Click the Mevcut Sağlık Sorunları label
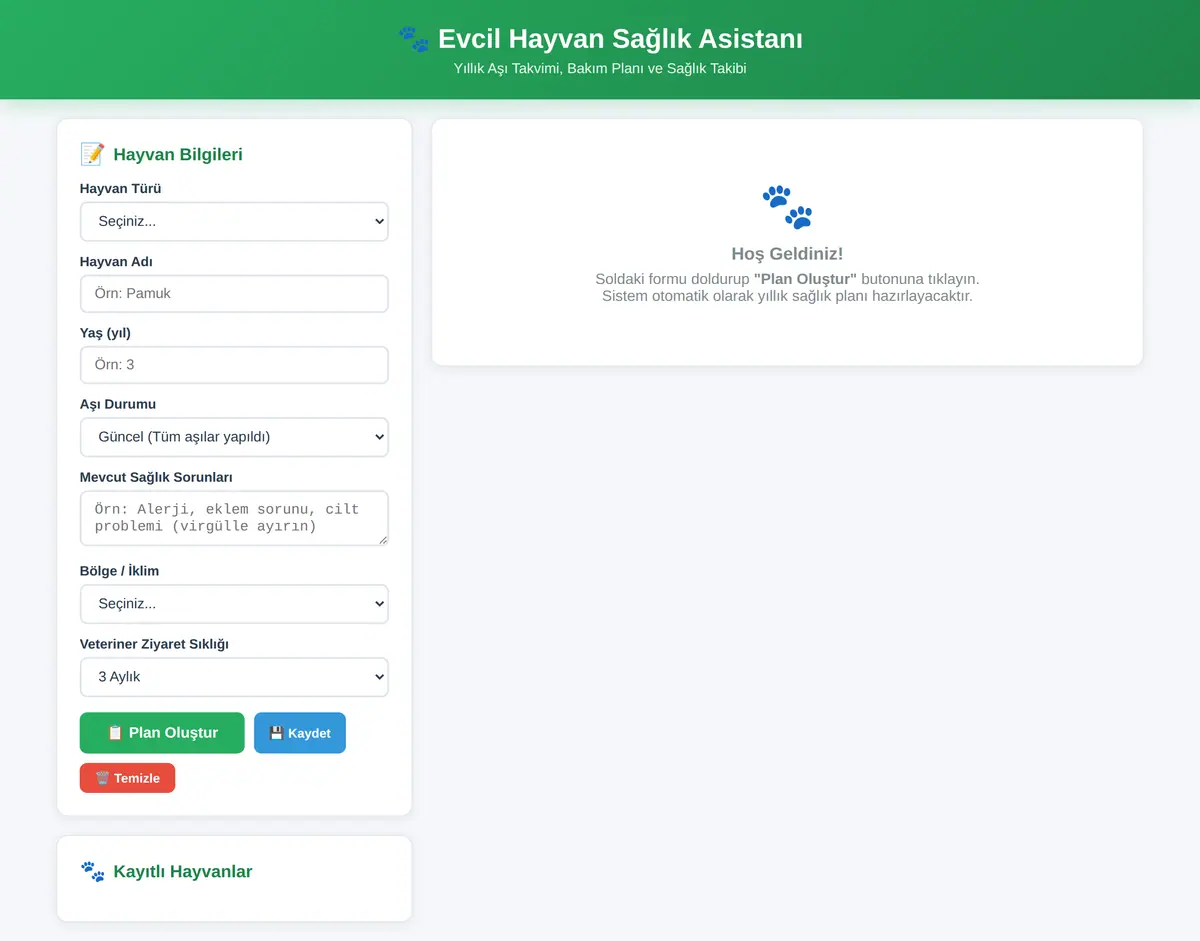The height and width of the screenshot is (941, 1200). pos(156,477)
